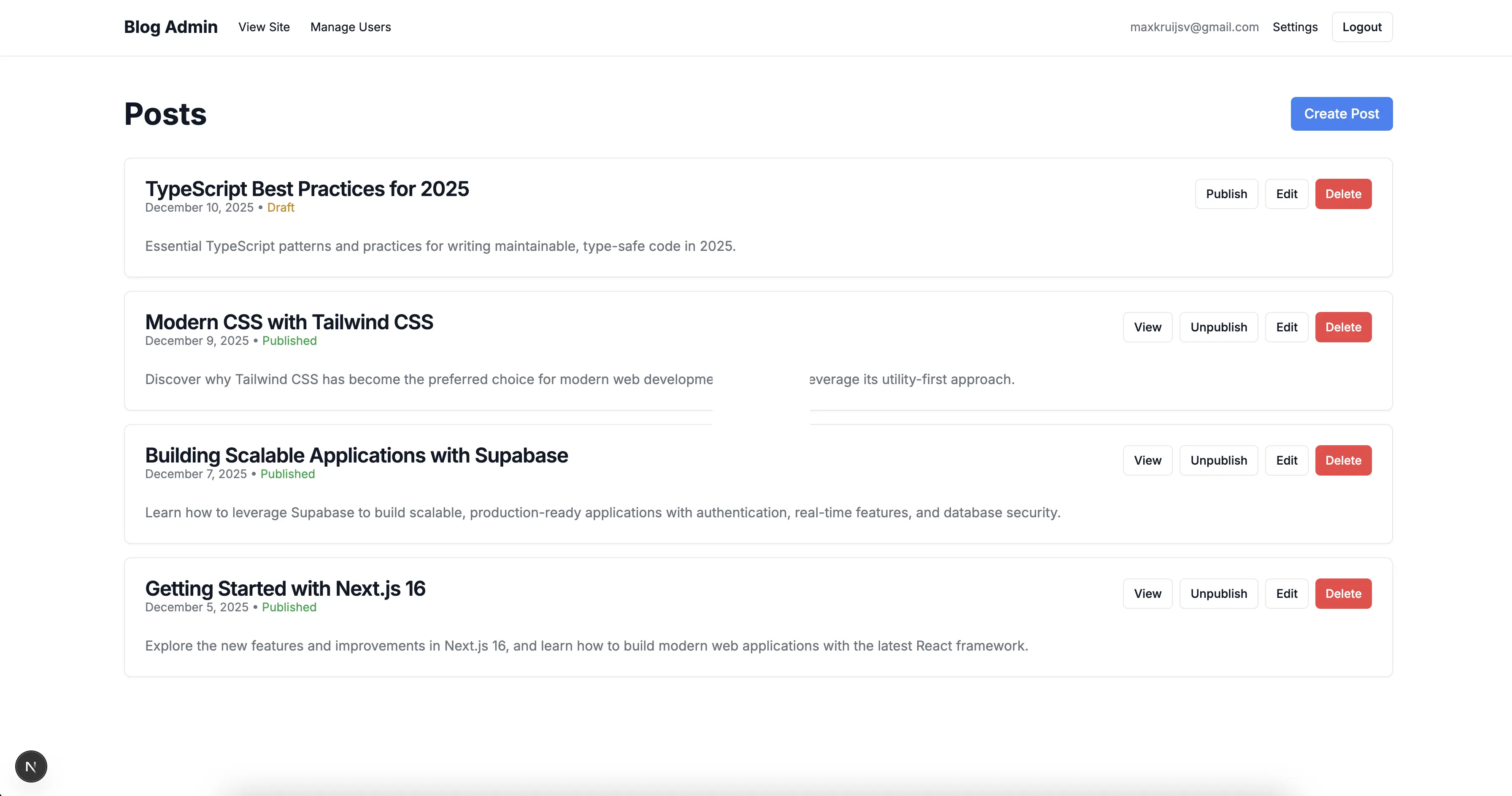
Task: Open the Manage Users navigation item
Action: [350, 27]
